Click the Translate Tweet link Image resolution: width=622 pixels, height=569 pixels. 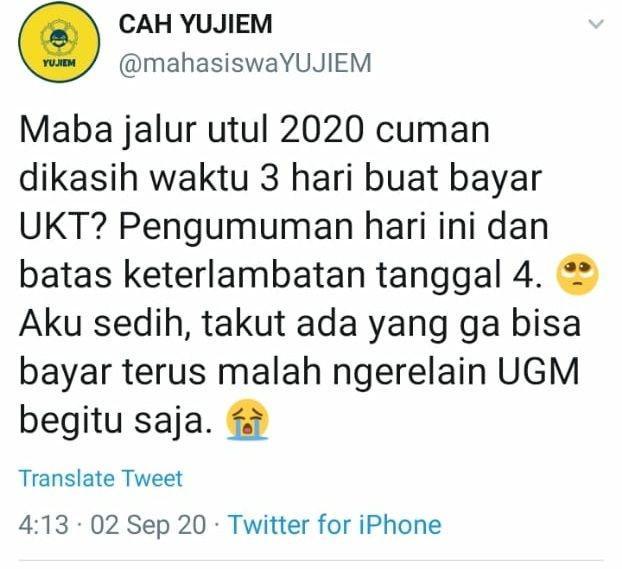pos(101,478)
